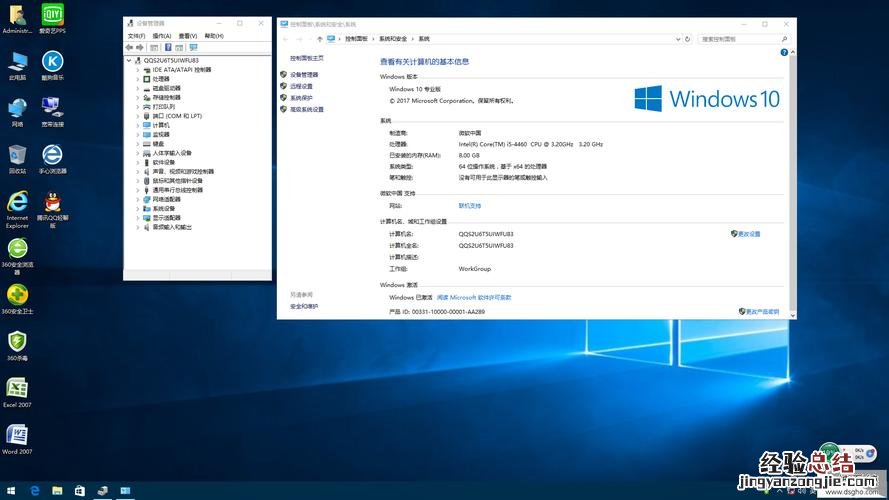This screenshot has width=889, height=500.
Task: Open the Excel 2007 desktop shortcut
Action: (x=17, y=388)
